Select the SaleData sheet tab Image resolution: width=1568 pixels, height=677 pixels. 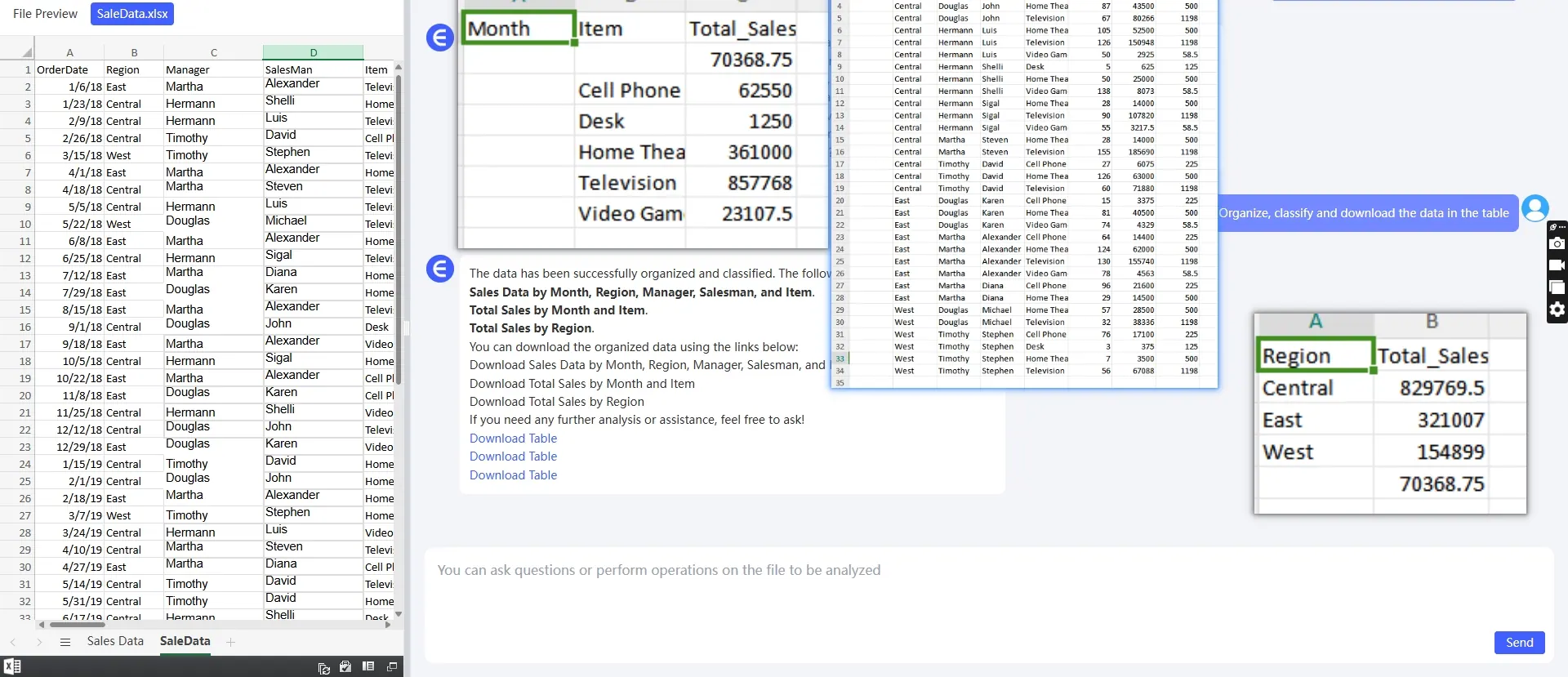pos(185,641)
